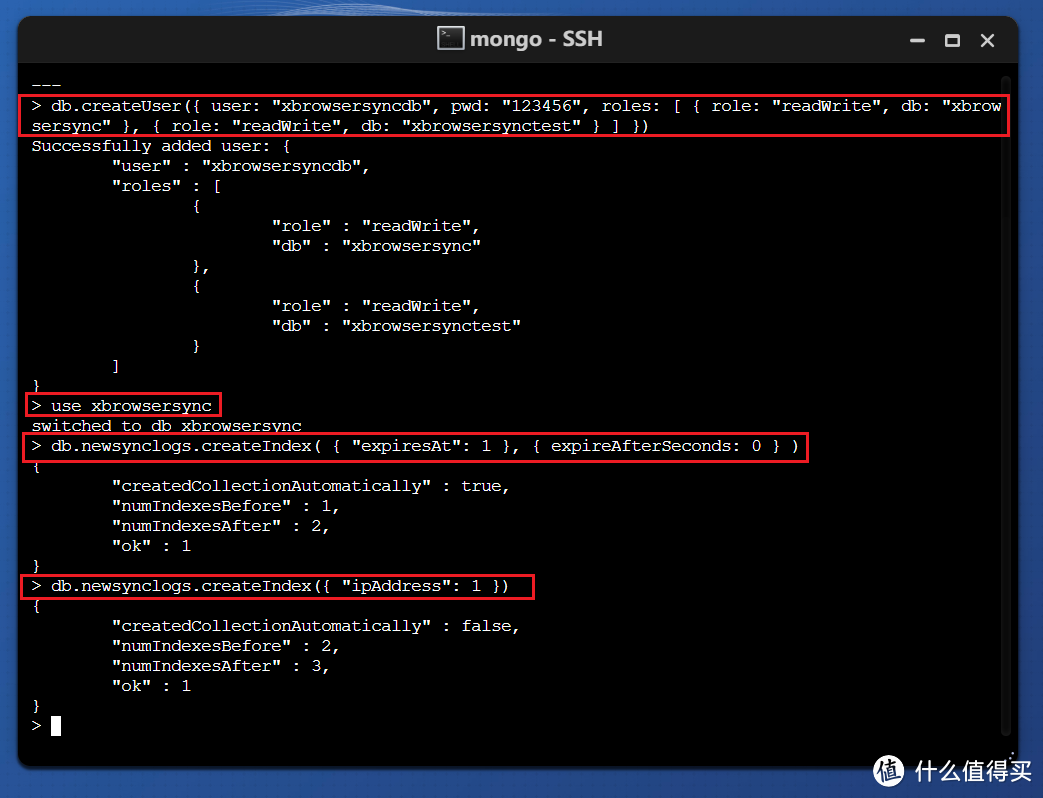Click the createIndex ipAddress command line
Screen dimensions: 1043x798
click(x=279, y=586)
